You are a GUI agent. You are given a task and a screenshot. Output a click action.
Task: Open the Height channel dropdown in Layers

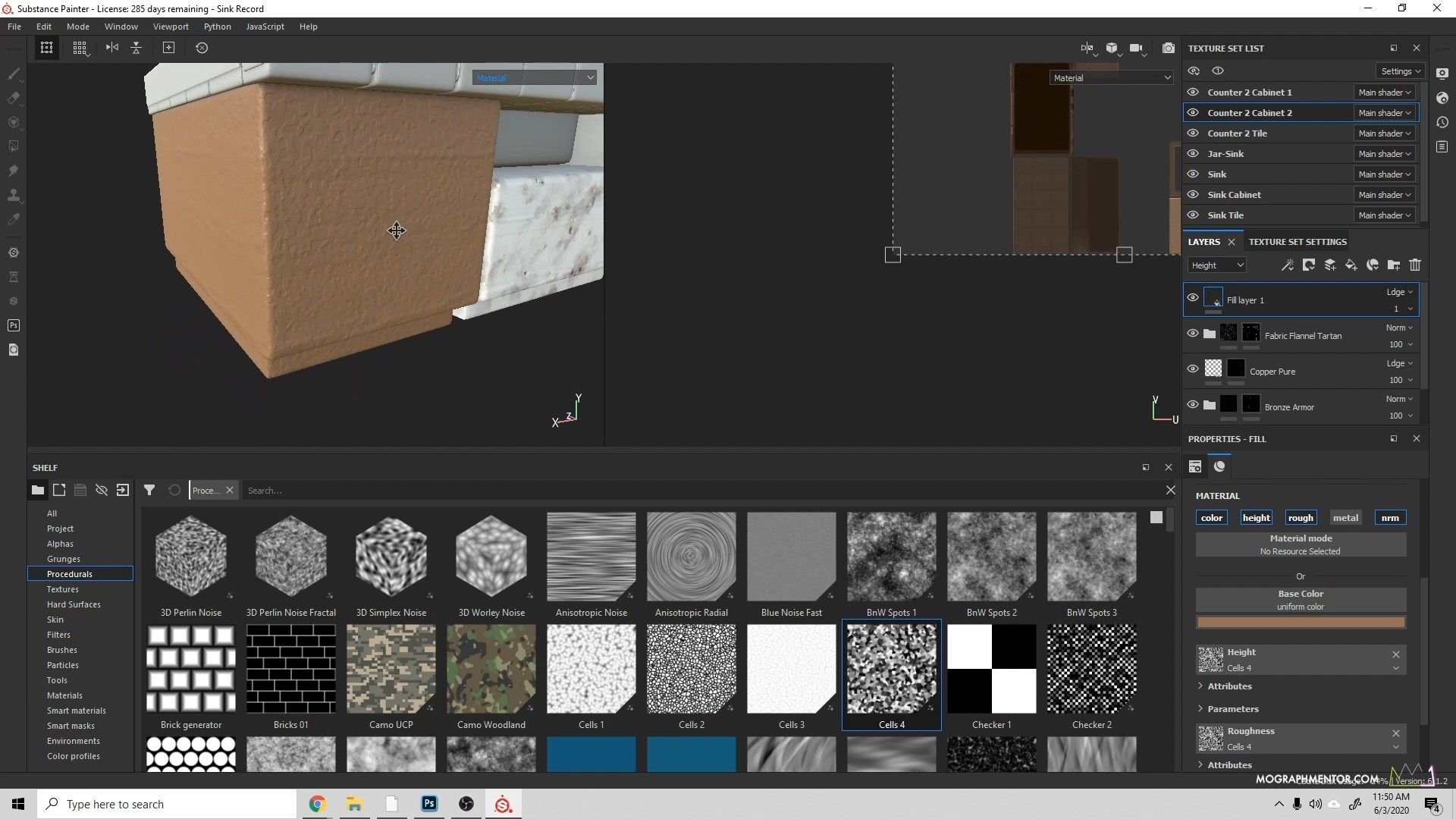coord(1217,265)
